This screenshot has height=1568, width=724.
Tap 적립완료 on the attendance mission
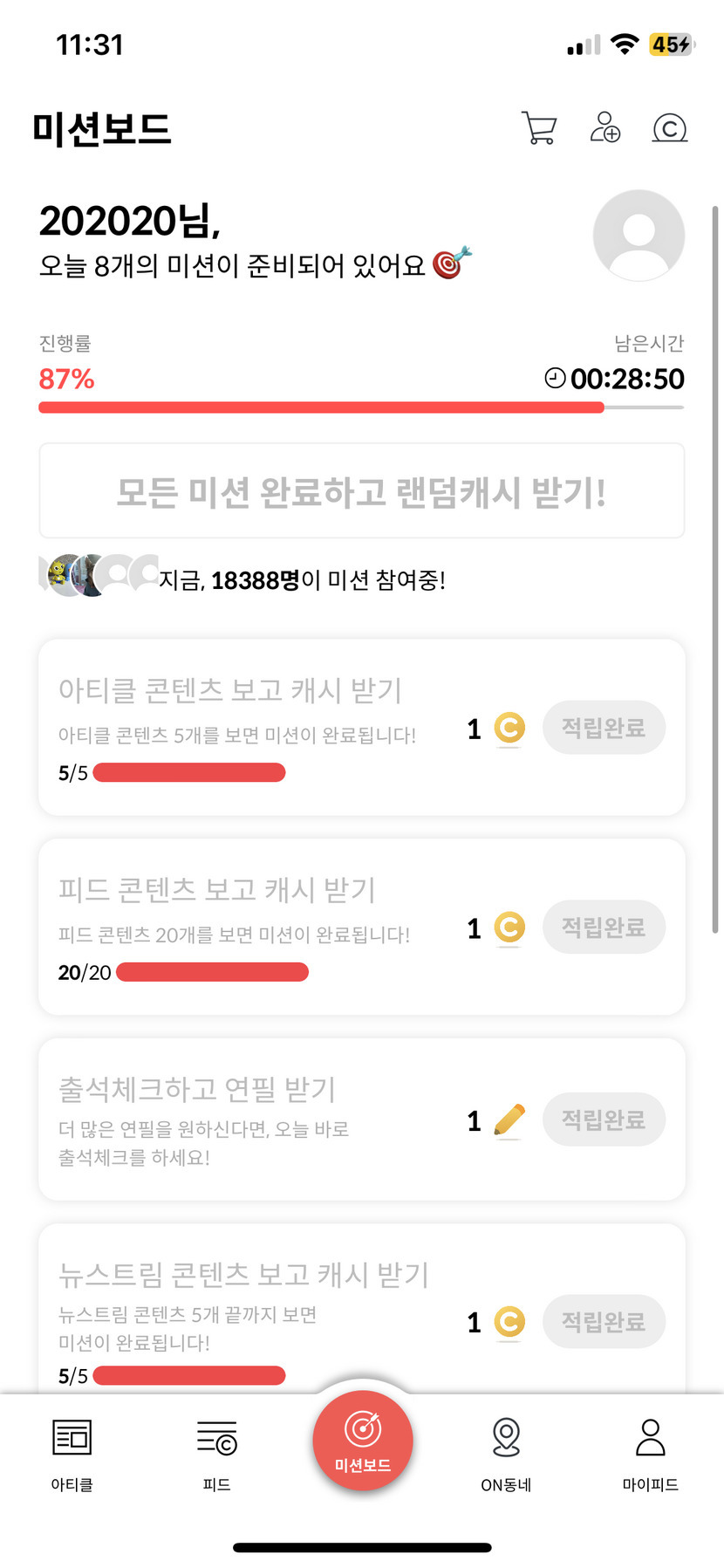(604, 1120)
